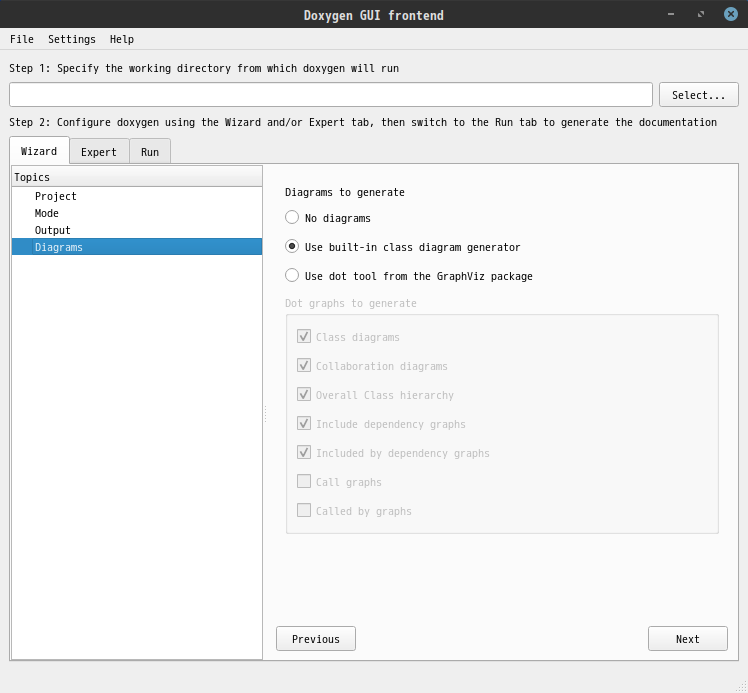The height and width of the screenshot is (693, 748).
Task: Select the Diagrams topic
Action: coord(137,247)
